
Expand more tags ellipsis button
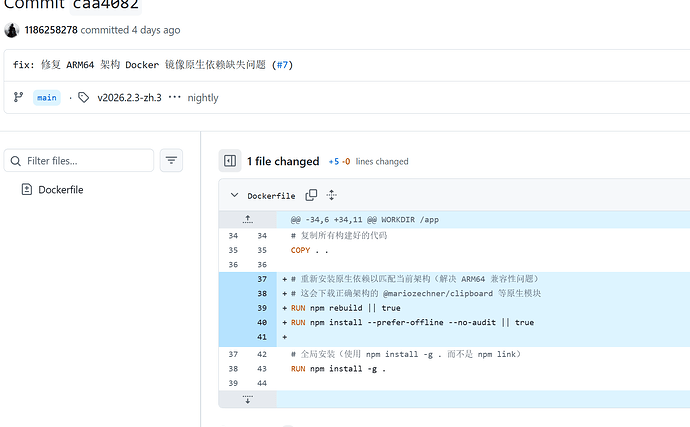(x=175, y=97)
